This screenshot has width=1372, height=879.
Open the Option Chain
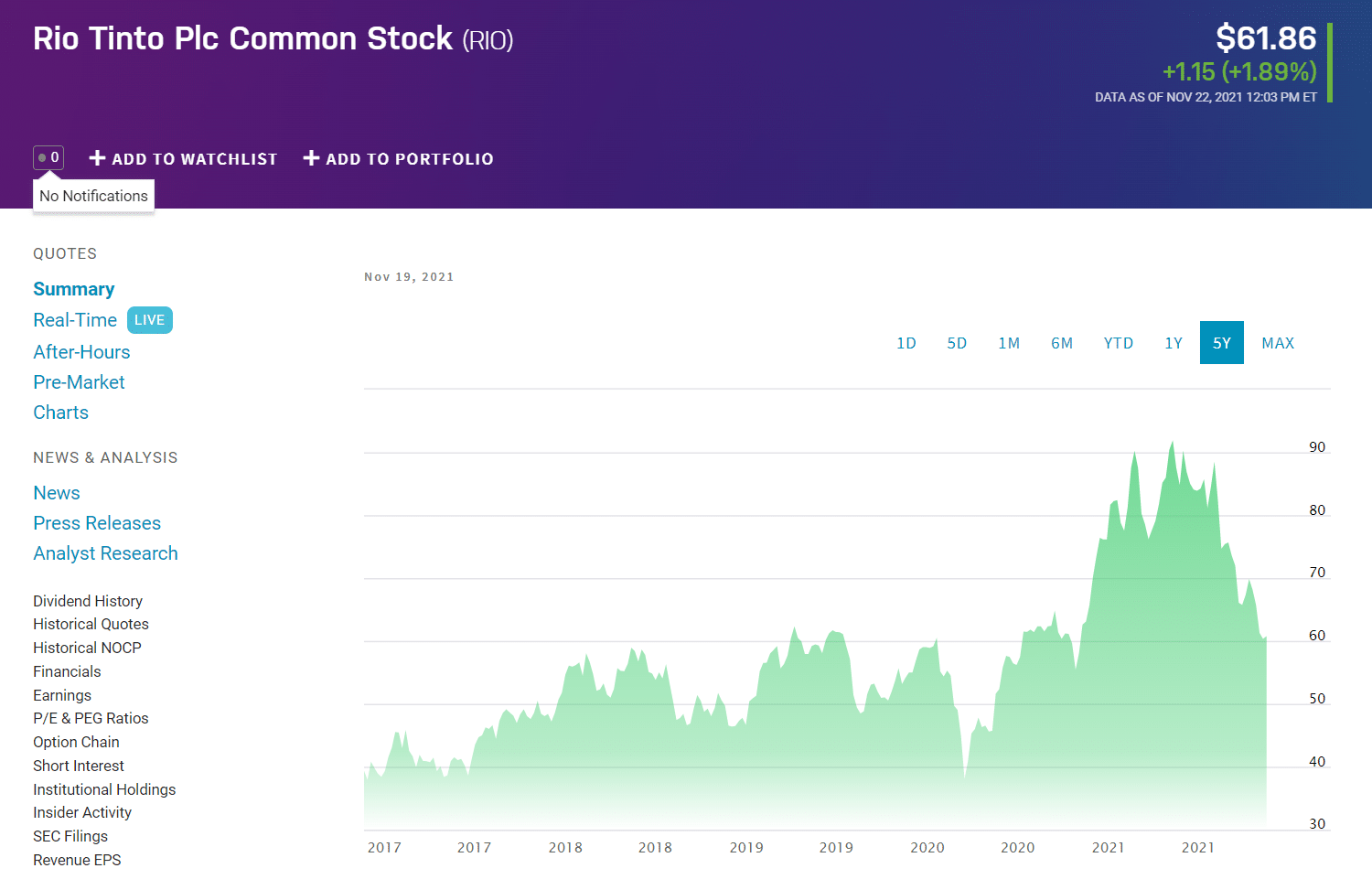(x=76, y=742)
